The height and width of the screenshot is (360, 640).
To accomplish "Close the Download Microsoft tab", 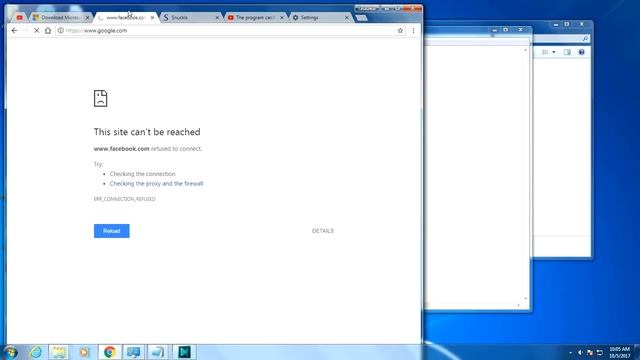I will (87, 18).
